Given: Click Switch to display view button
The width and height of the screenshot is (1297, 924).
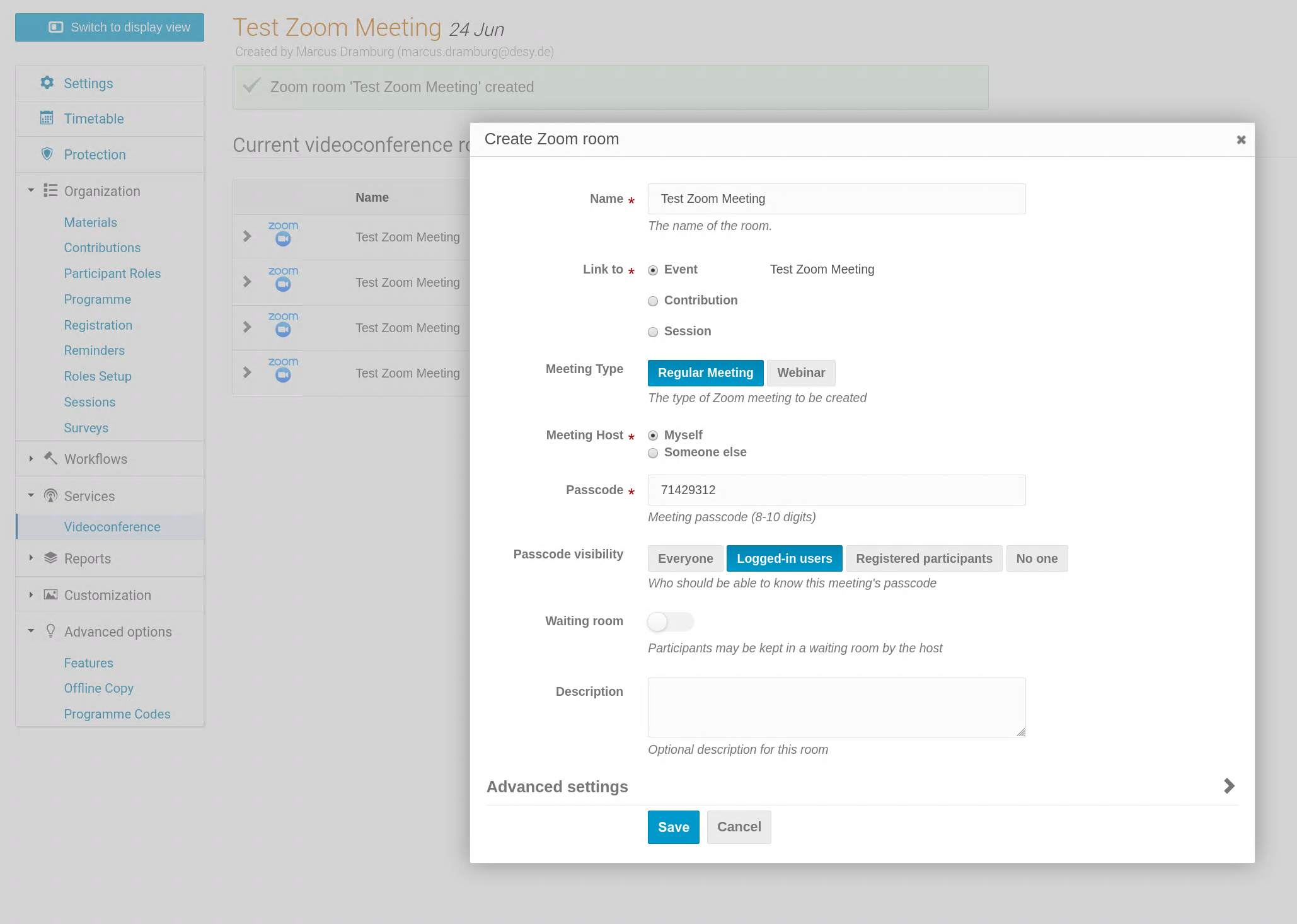Looking at the screenshot, I should pos(110,27).
